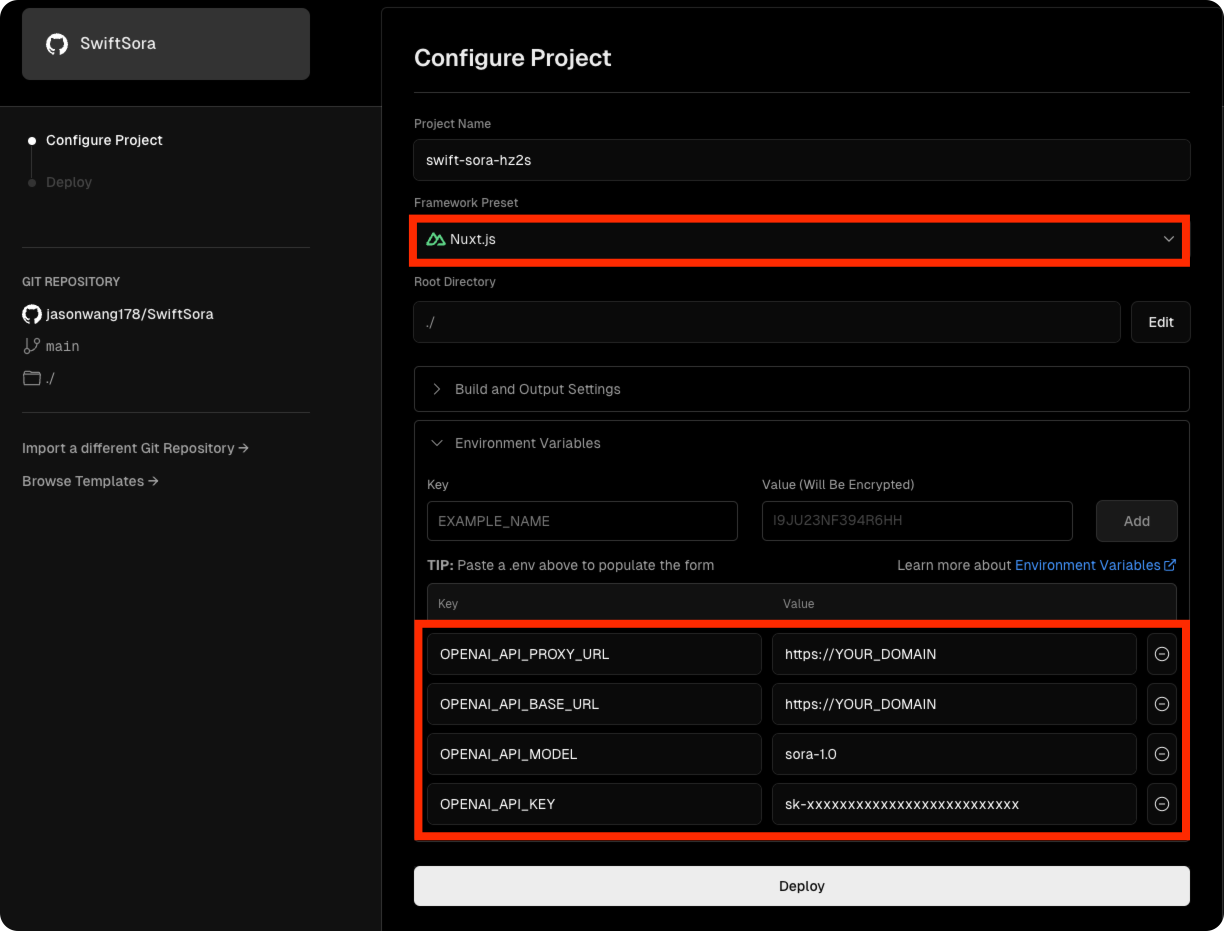Select the Deploy step in sidebar
Screen dimensions: 1224x931
click(69, 182)
